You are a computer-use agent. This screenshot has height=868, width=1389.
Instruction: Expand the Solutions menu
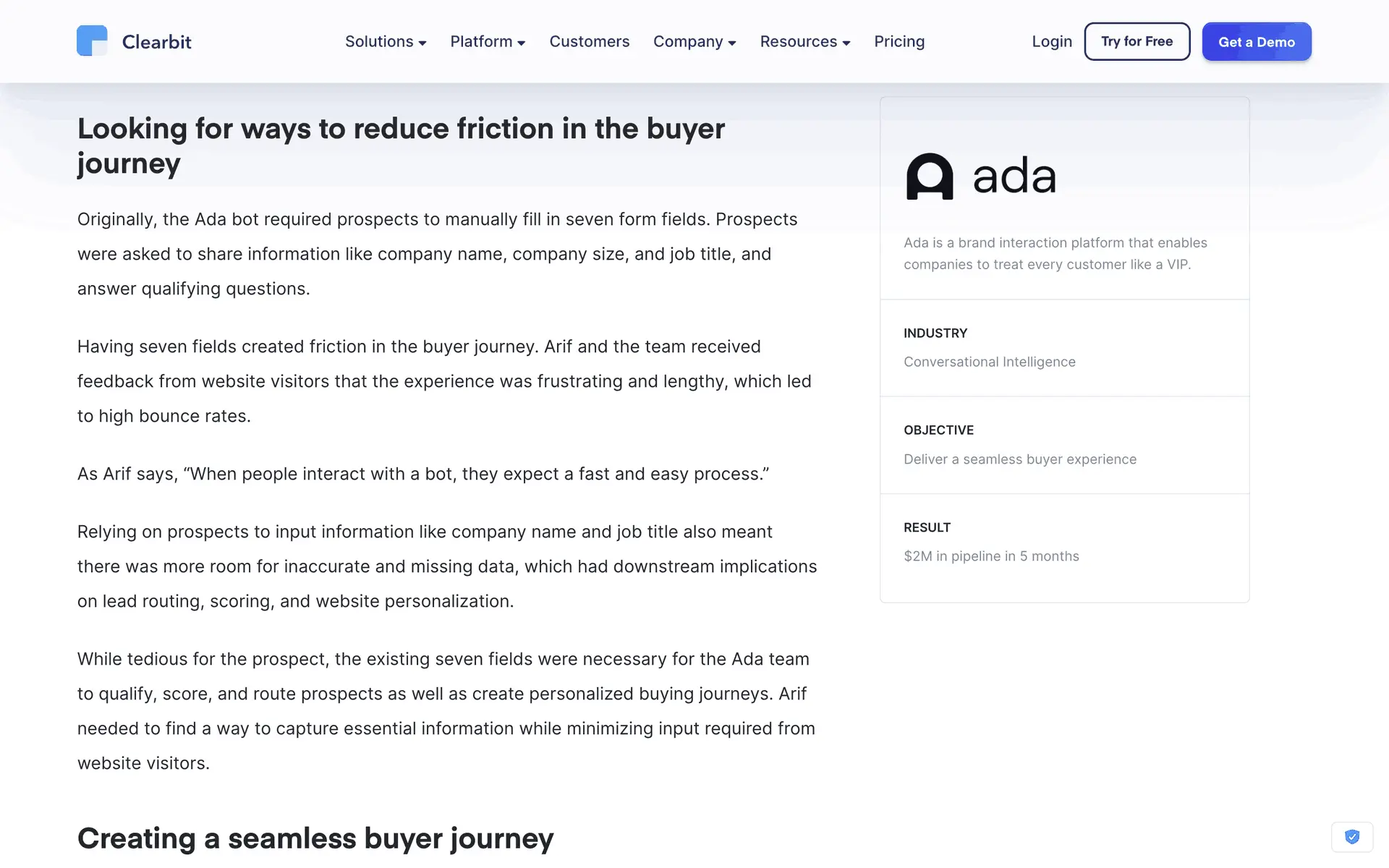(379, 42)
